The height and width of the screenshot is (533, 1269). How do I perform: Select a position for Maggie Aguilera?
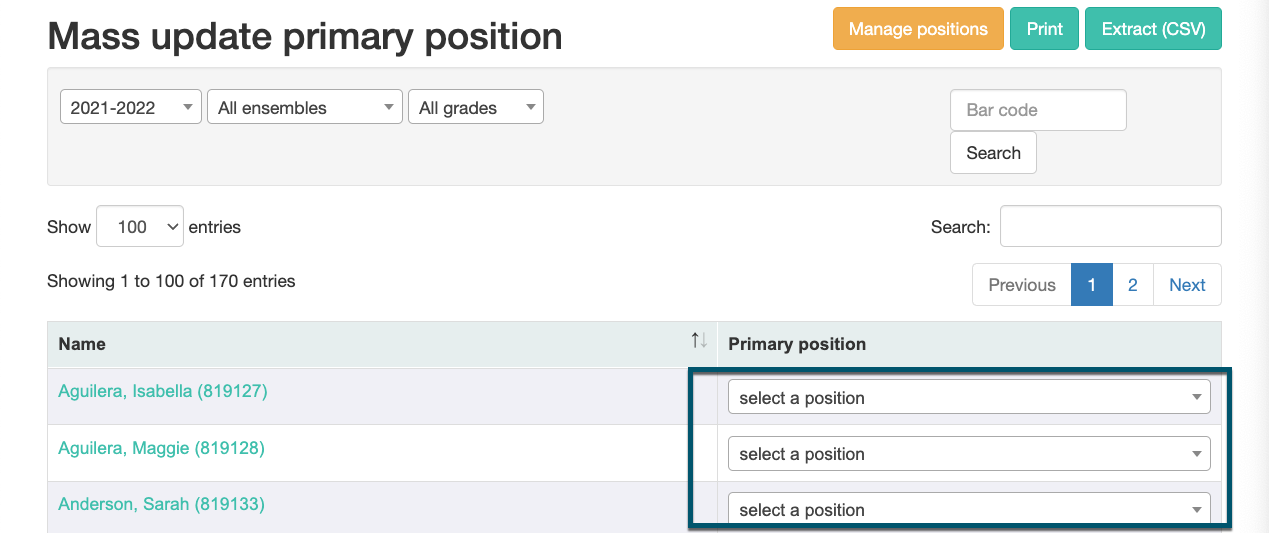point(968,454)
